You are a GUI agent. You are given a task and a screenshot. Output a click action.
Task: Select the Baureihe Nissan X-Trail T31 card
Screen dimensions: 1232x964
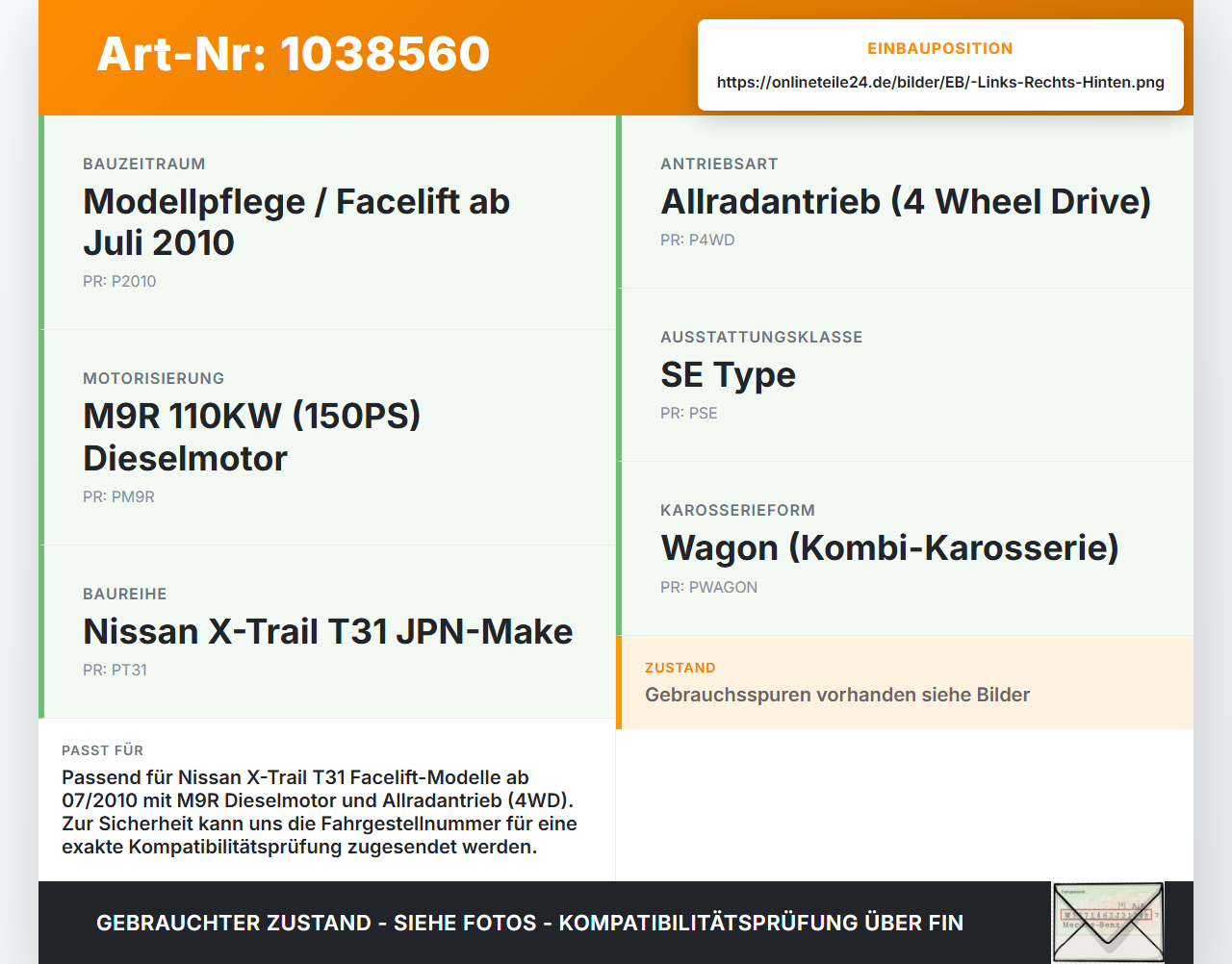(327, 632)
